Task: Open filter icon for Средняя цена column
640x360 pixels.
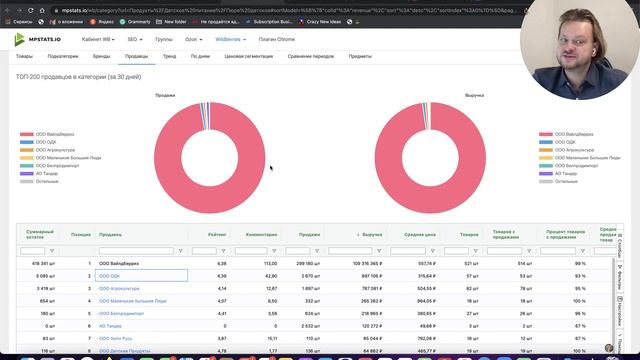Action: [433, 251]
